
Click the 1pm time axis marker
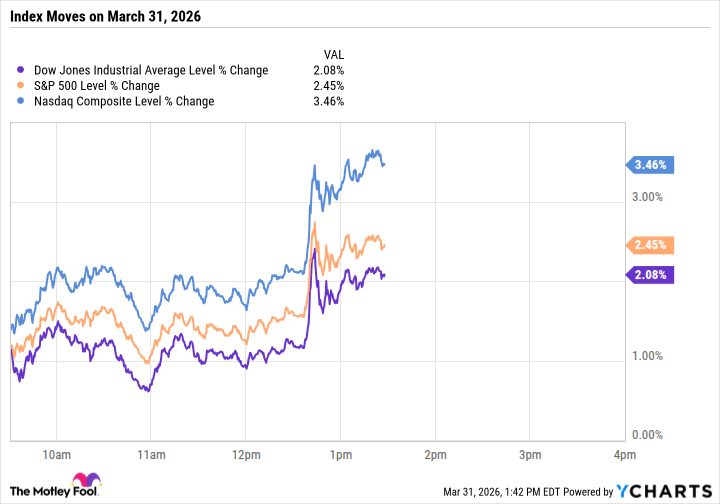(x=340, y=455)
